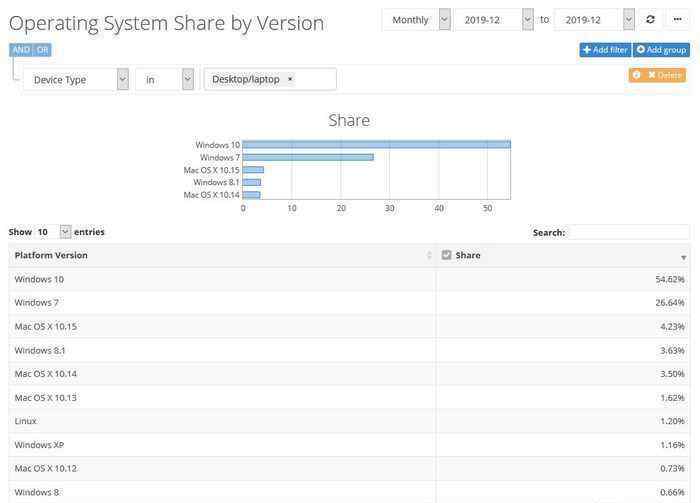The height and width of the screenshot is (503, 700).
Task: Select the Mac OS X 10.15 table row
Action: pyautogui.click(x=349, y=327)
